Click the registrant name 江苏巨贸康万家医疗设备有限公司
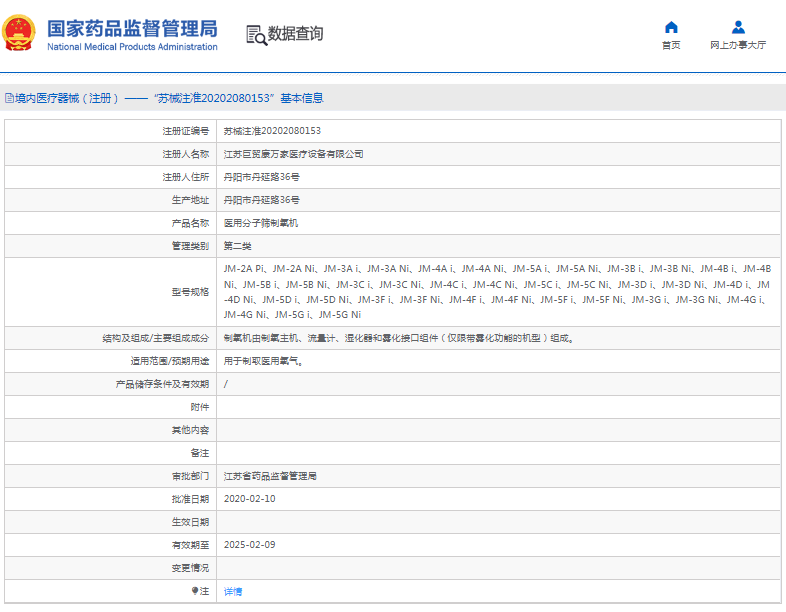Screen dimensions: 786x612 [293, 154]
